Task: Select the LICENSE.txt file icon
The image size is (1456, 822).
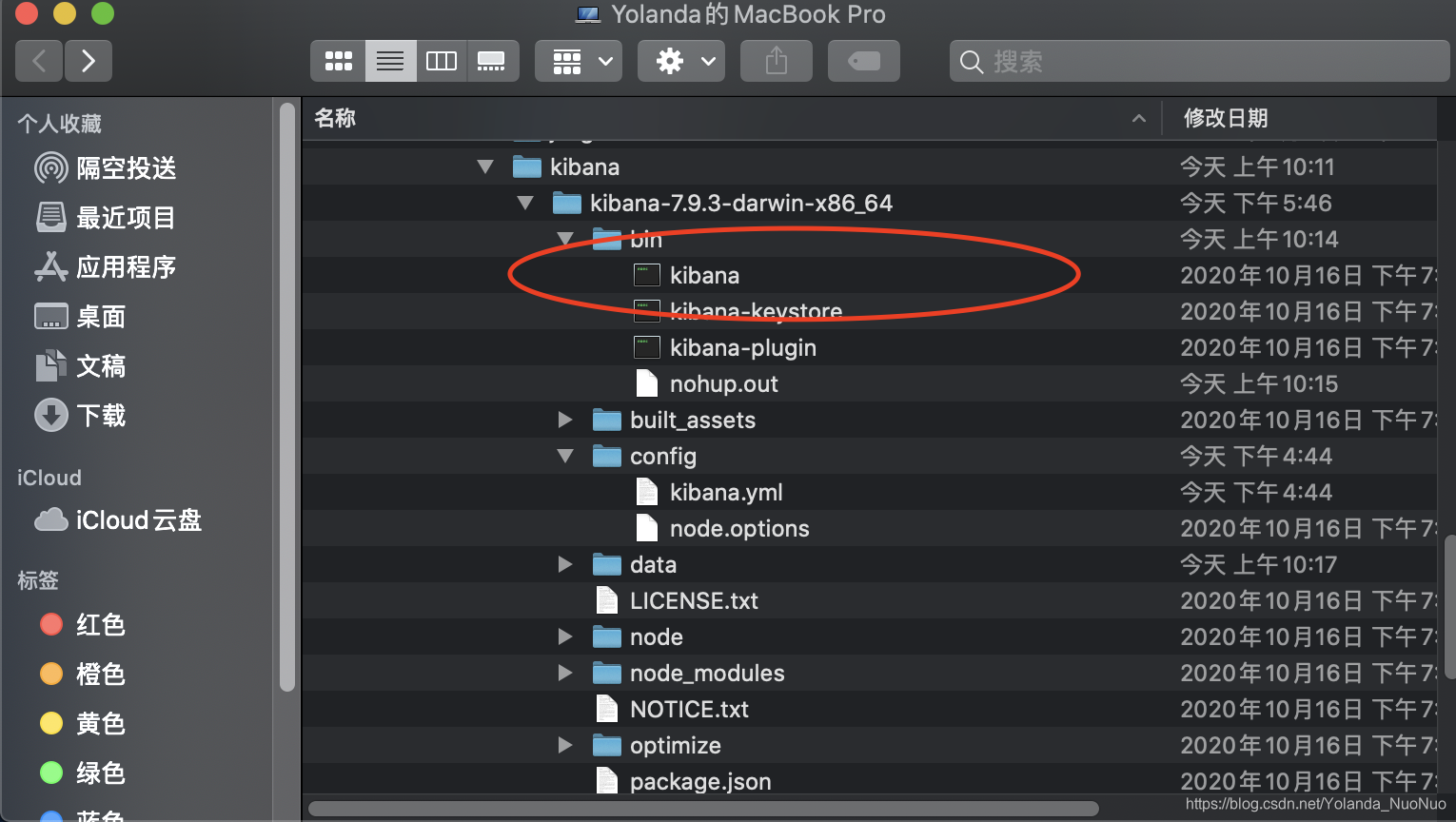Action: coord(607,601)
